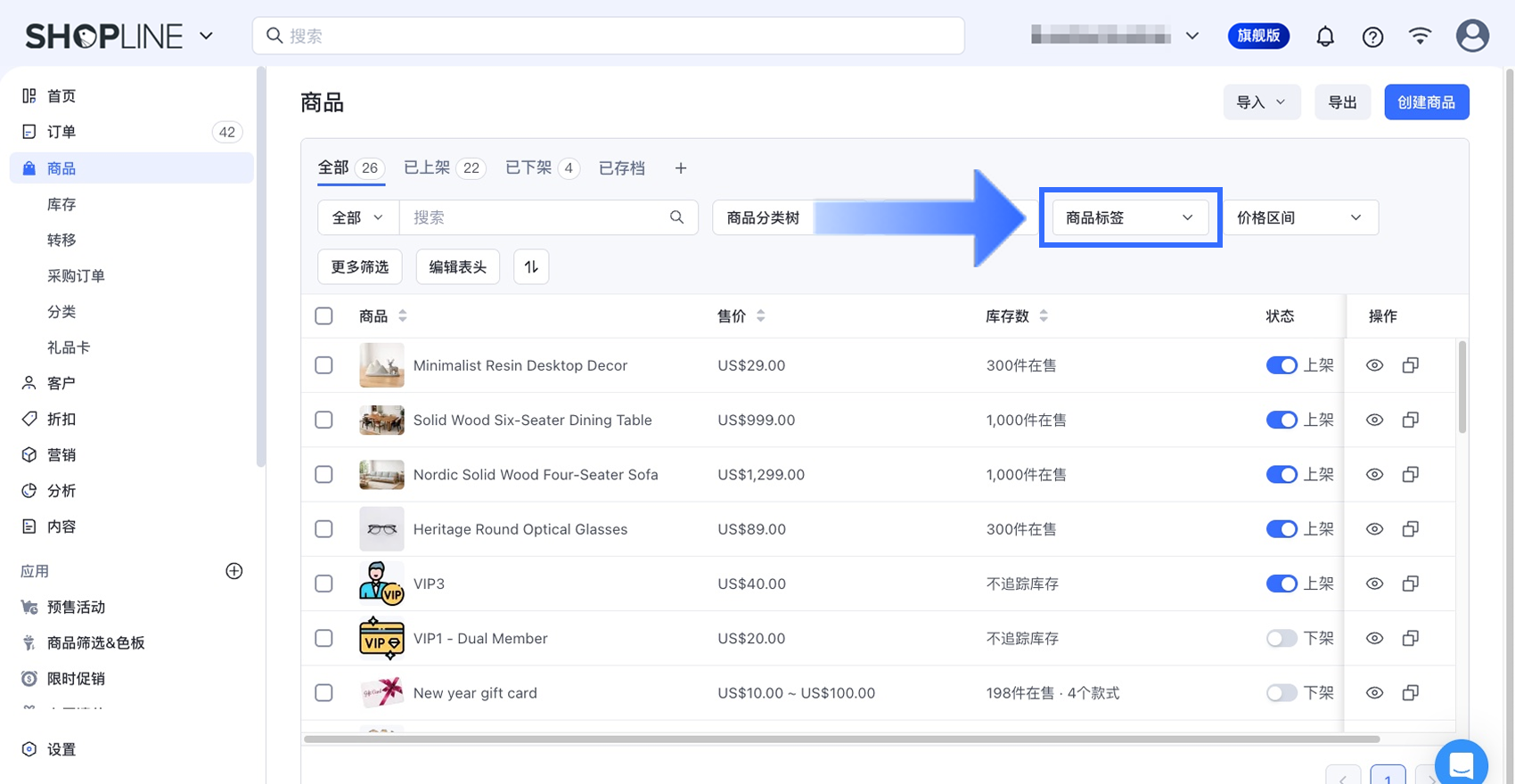Add a new app with plus icon
Image resolution: width=1515 pixels, height=784 pixels.
(x=234, y=571)
